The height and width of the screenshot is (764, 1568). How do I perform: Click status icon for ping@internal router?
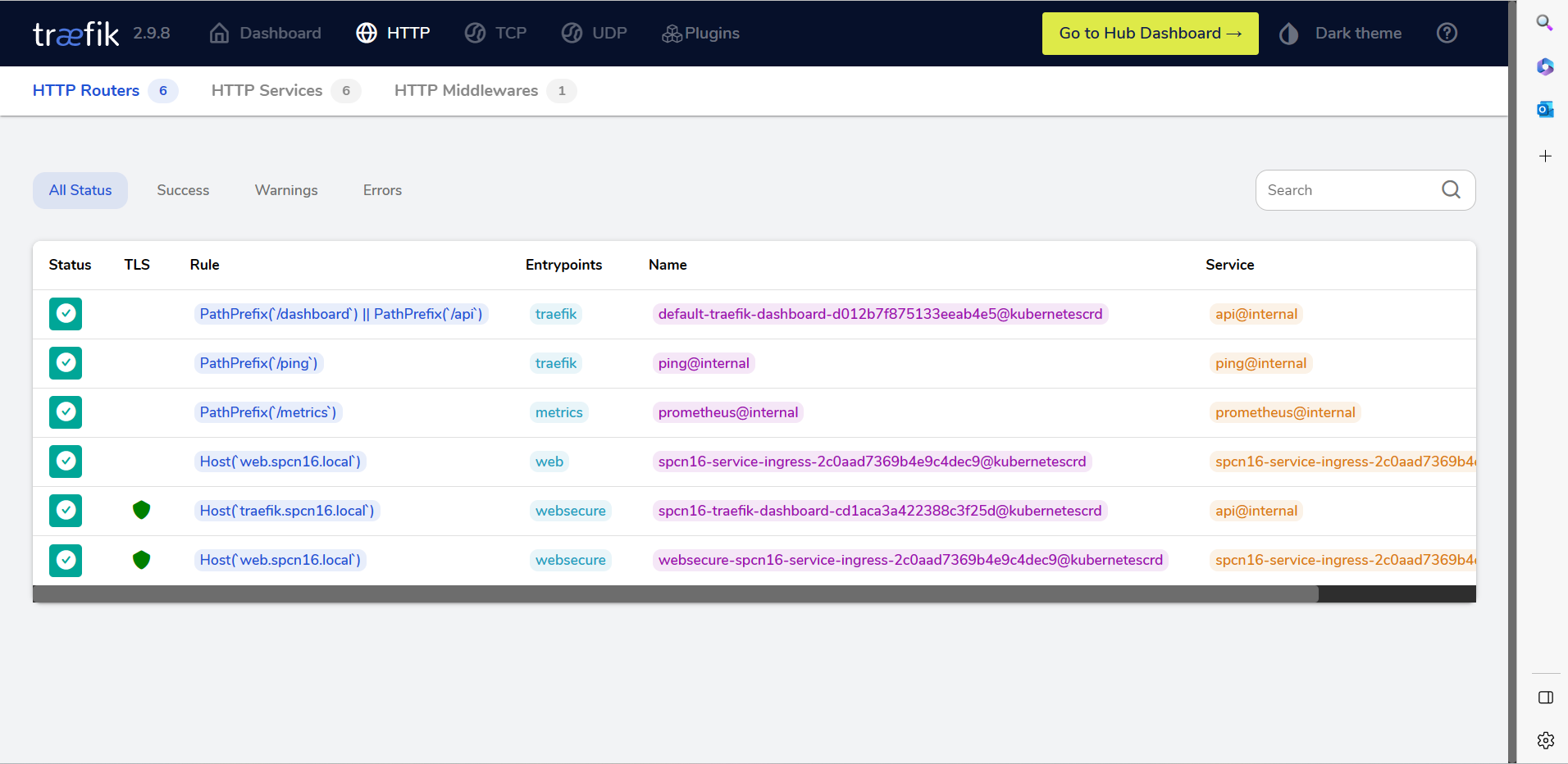(66, 363)
